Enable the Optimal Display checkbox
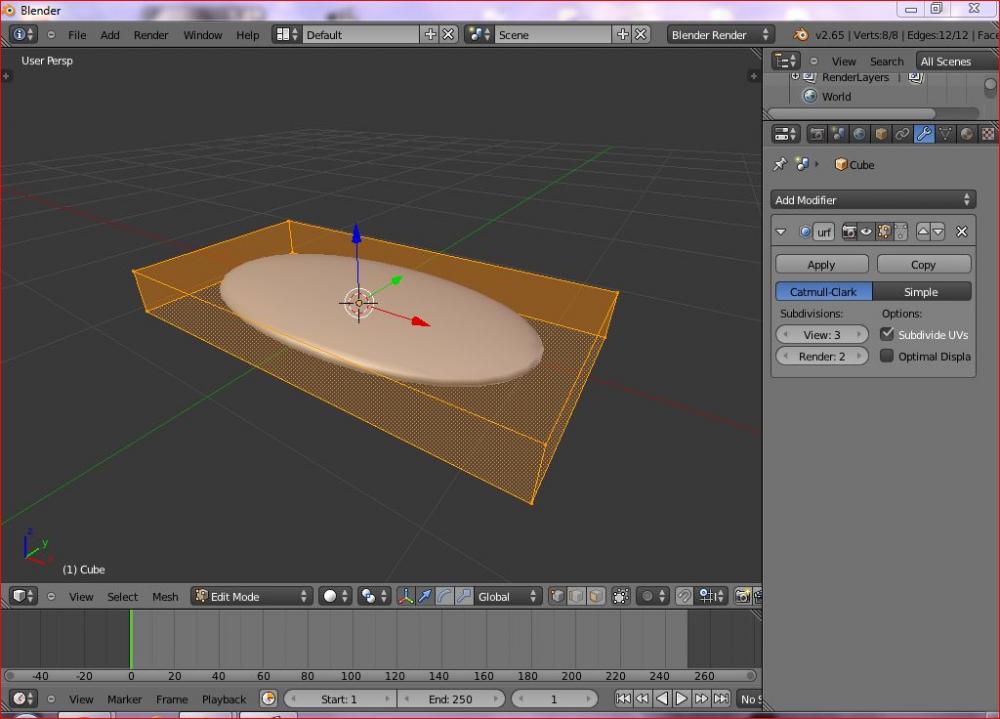Screen dimensions: 1000x719 click(887, 356)
